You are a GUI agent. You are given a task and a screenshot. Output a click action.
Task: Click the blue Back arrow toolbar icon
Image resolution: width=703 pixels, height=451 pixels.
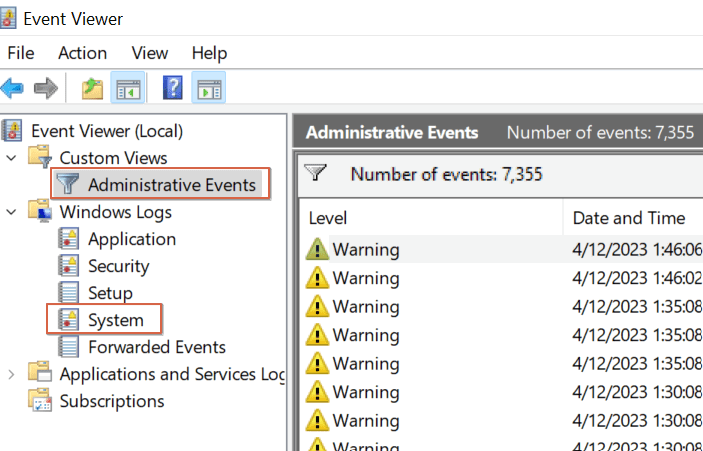(12, 88)
